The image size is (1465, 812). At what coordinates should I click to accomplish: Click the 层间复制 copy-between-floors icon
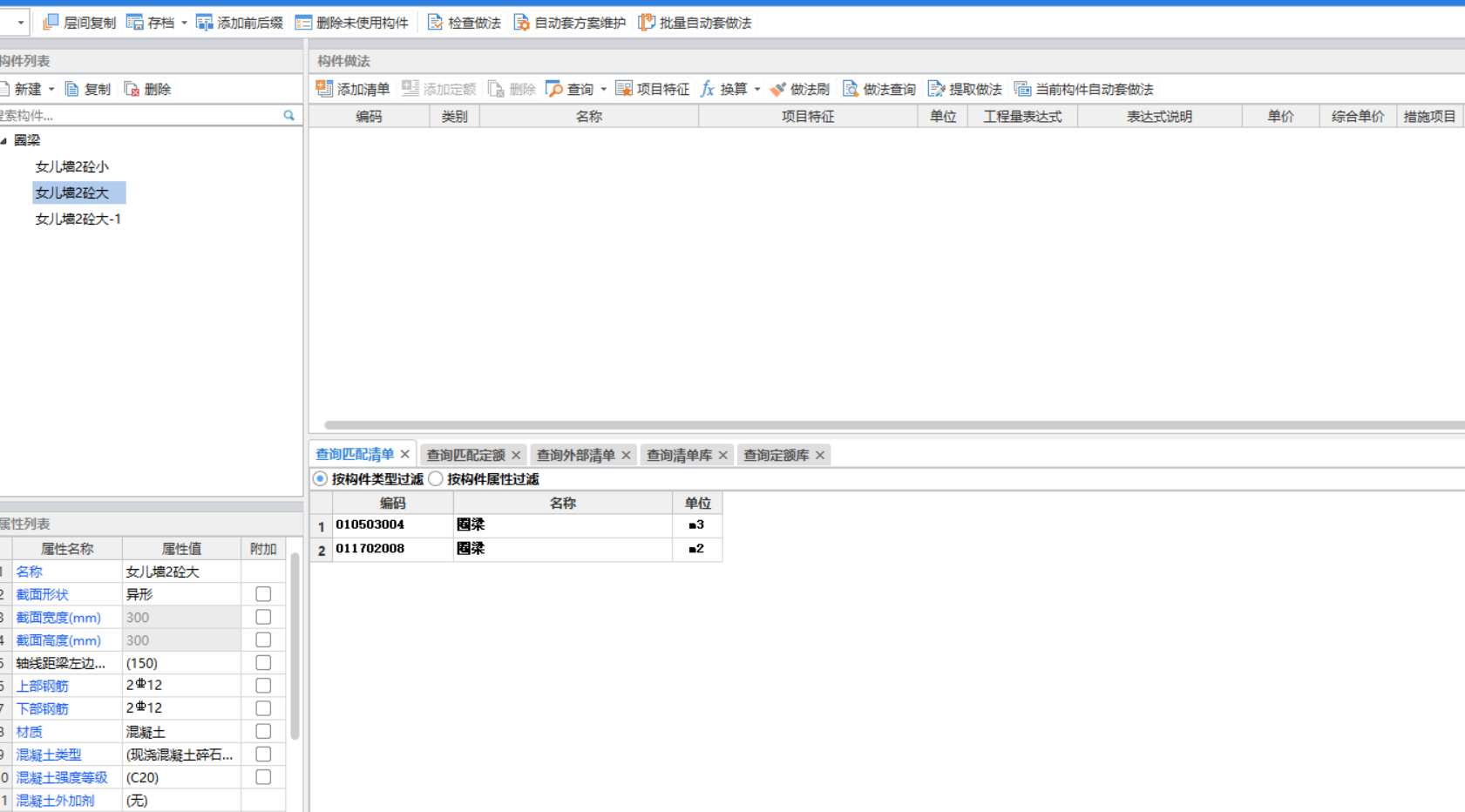(51, 23)
